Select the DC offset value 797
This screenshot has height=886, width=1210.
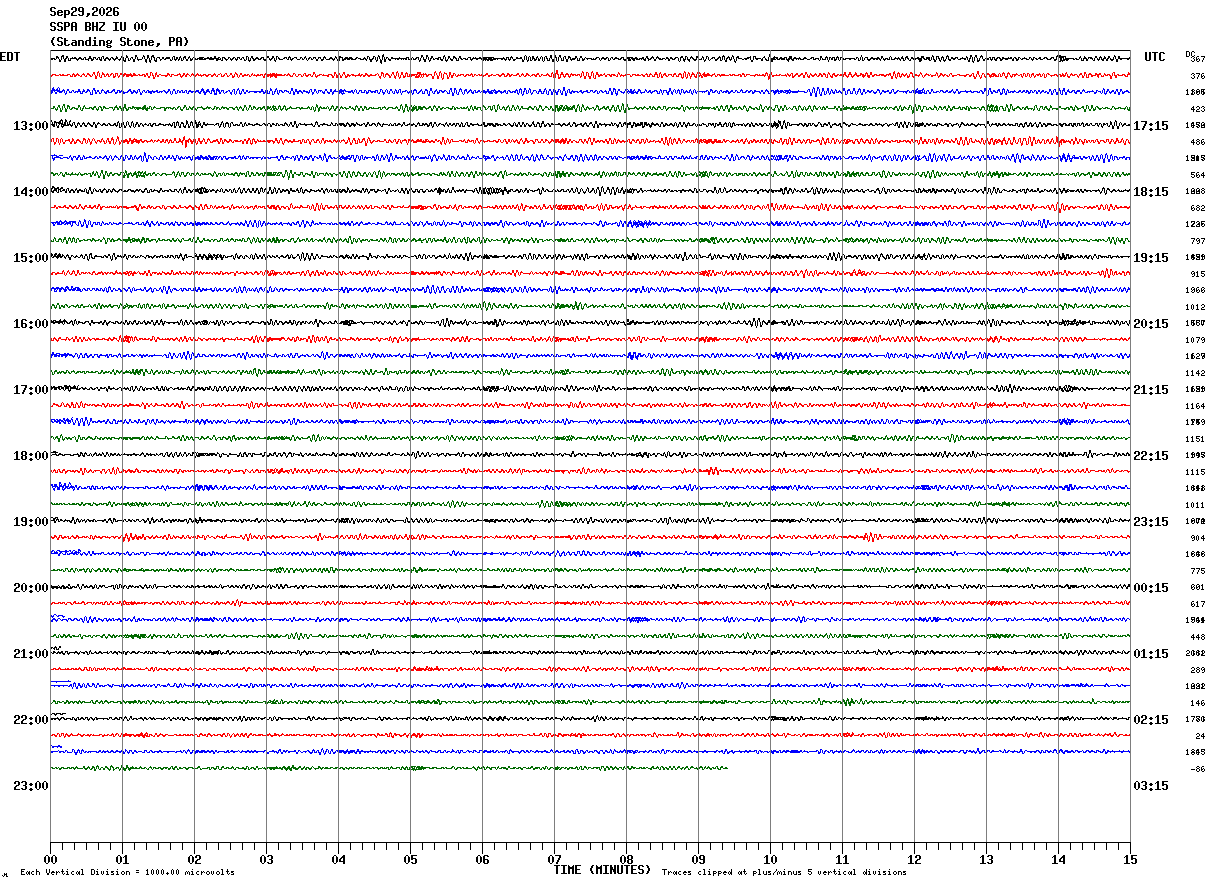[x=1197, y=241]
